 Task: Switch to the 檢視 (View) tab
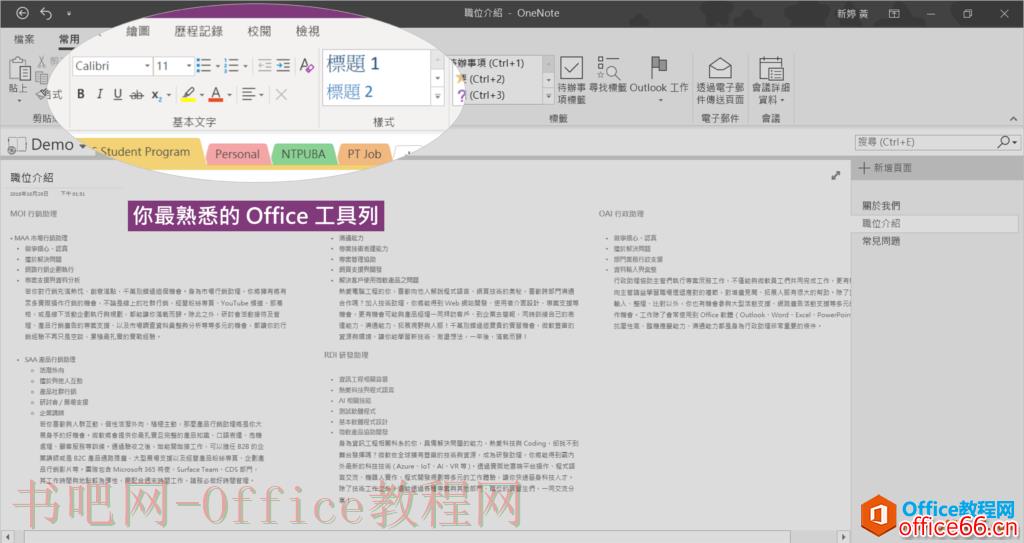coord(308,31)
